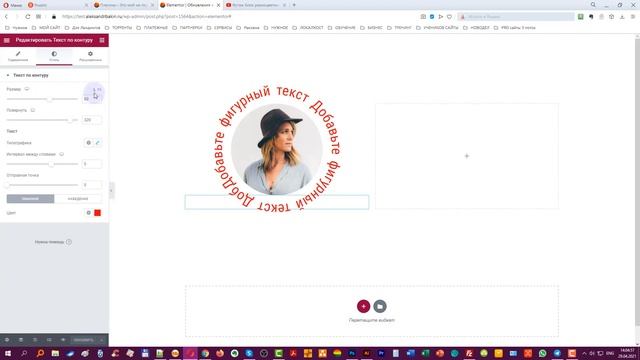
Task: Click the Интервал между словами slider handle
Action: pyautogui.click(x=51, y=164)
